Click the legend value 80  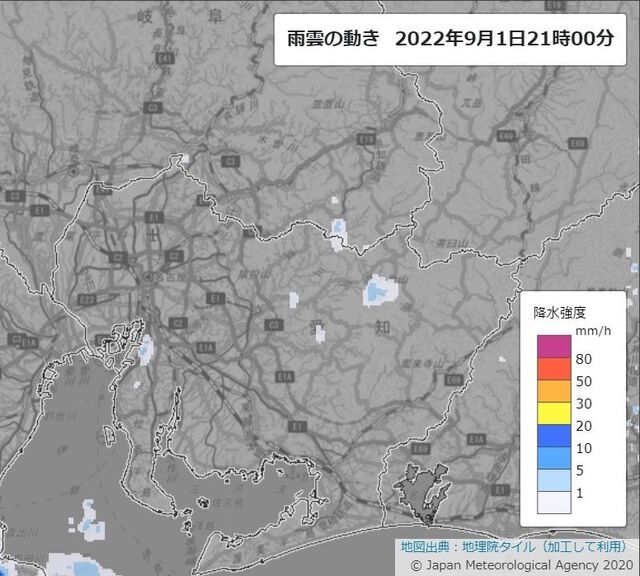point(584,359)
